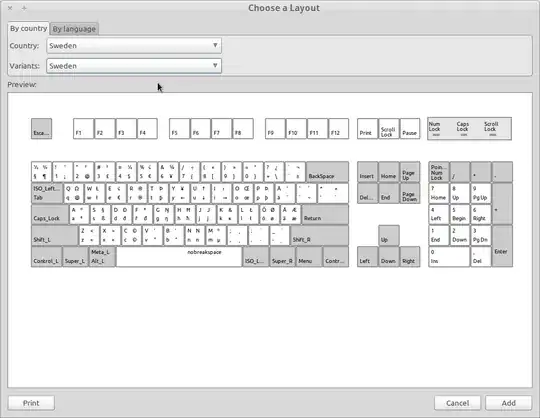
Task: Click the F4 key in the preview
Action: pos(147,129)
